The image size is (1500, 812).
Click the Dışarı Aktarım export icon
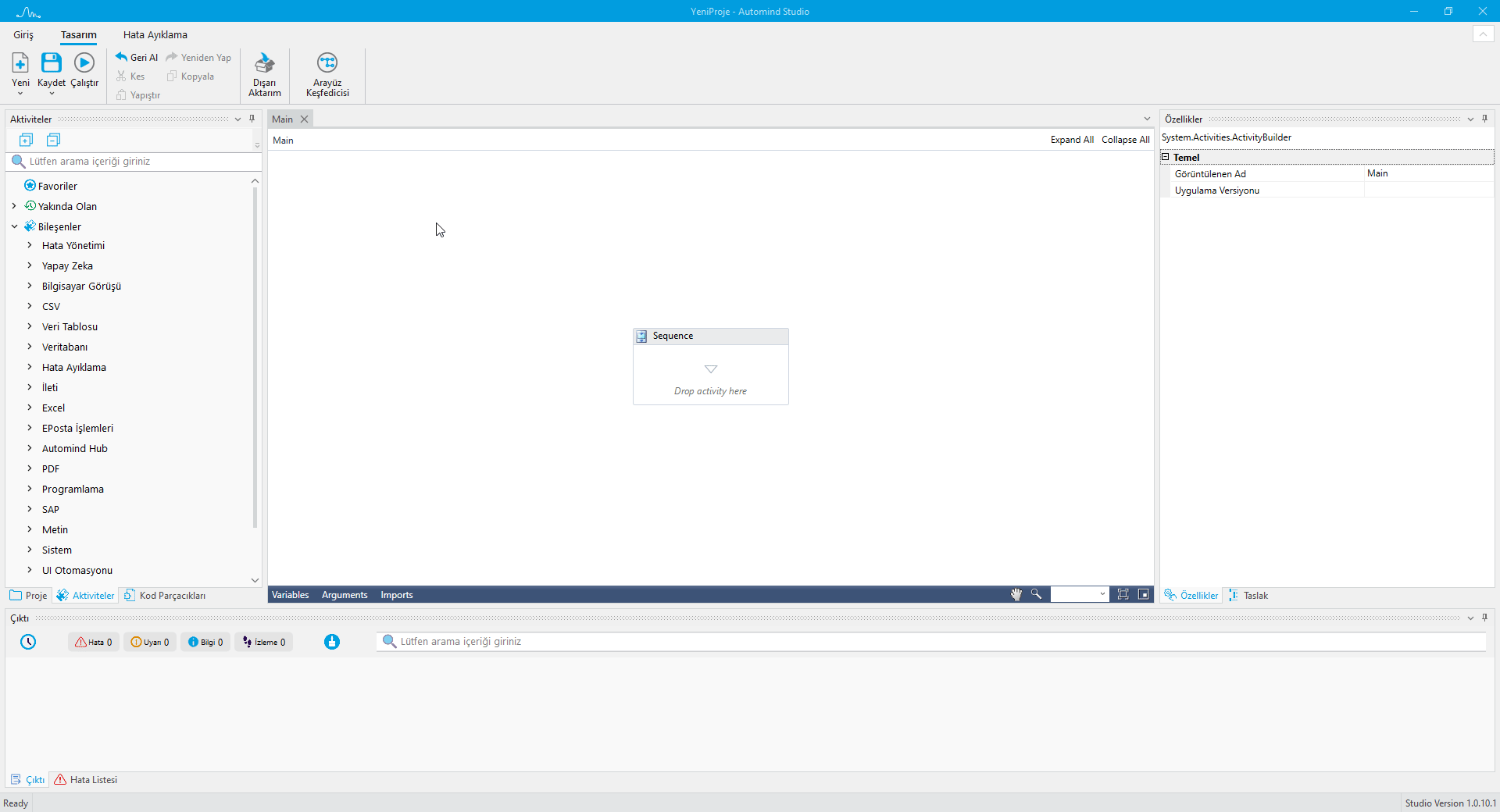pos(265,62)
